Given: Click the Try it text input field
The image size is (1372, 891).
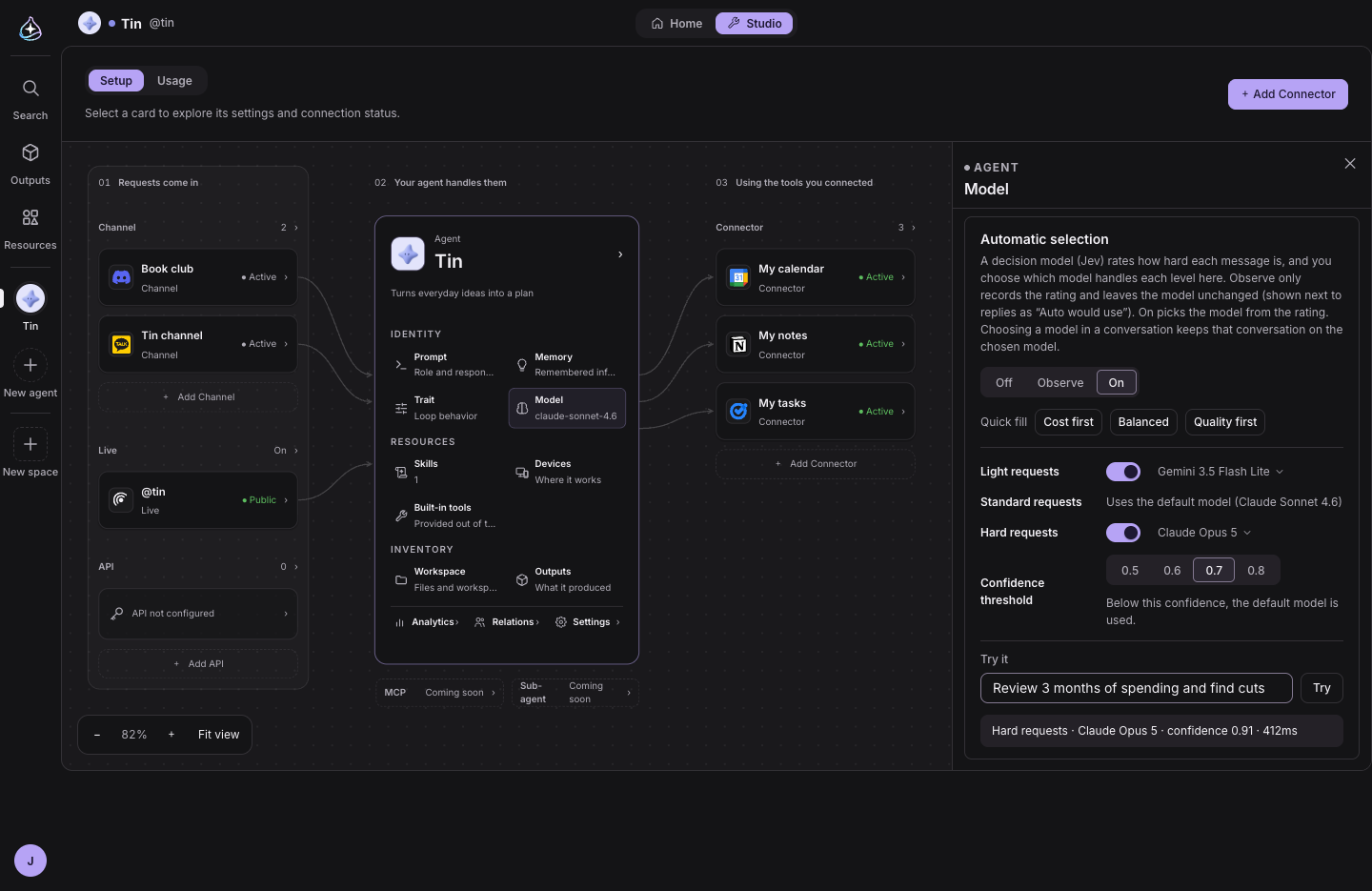Looking at the screenshot, I should coord(1137,688).
